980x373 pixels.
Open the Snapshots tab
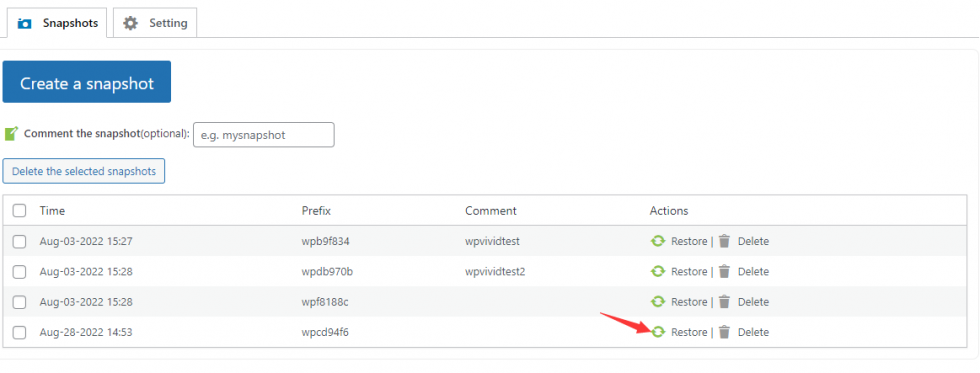point(58,23)
